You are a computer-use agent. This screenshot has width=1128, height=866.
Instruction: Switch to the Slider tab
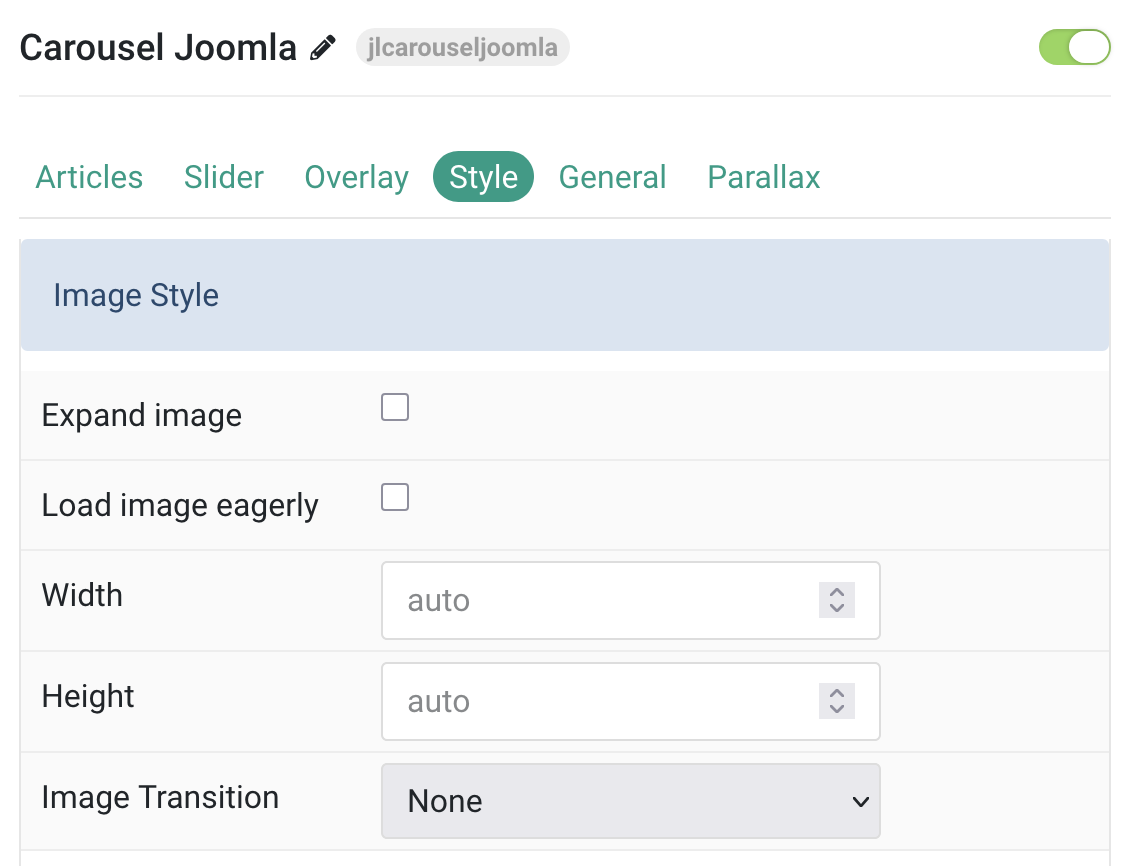point(224,177)
